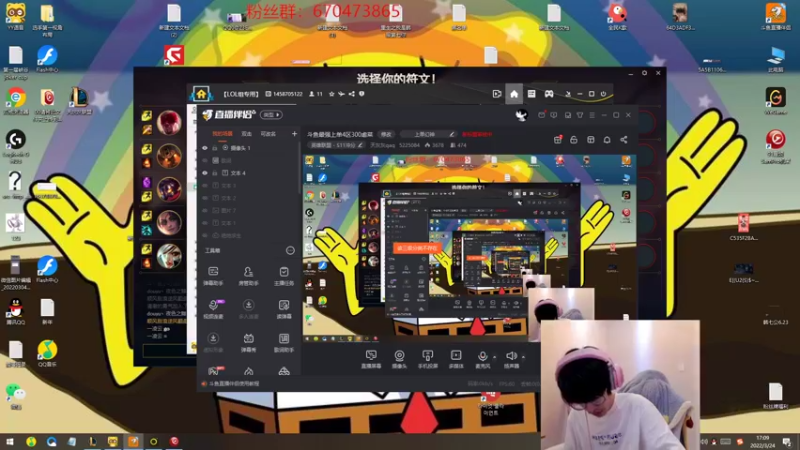Toggle lock on 文本 4 source
The image size is (800, 450).
(215, 173)
